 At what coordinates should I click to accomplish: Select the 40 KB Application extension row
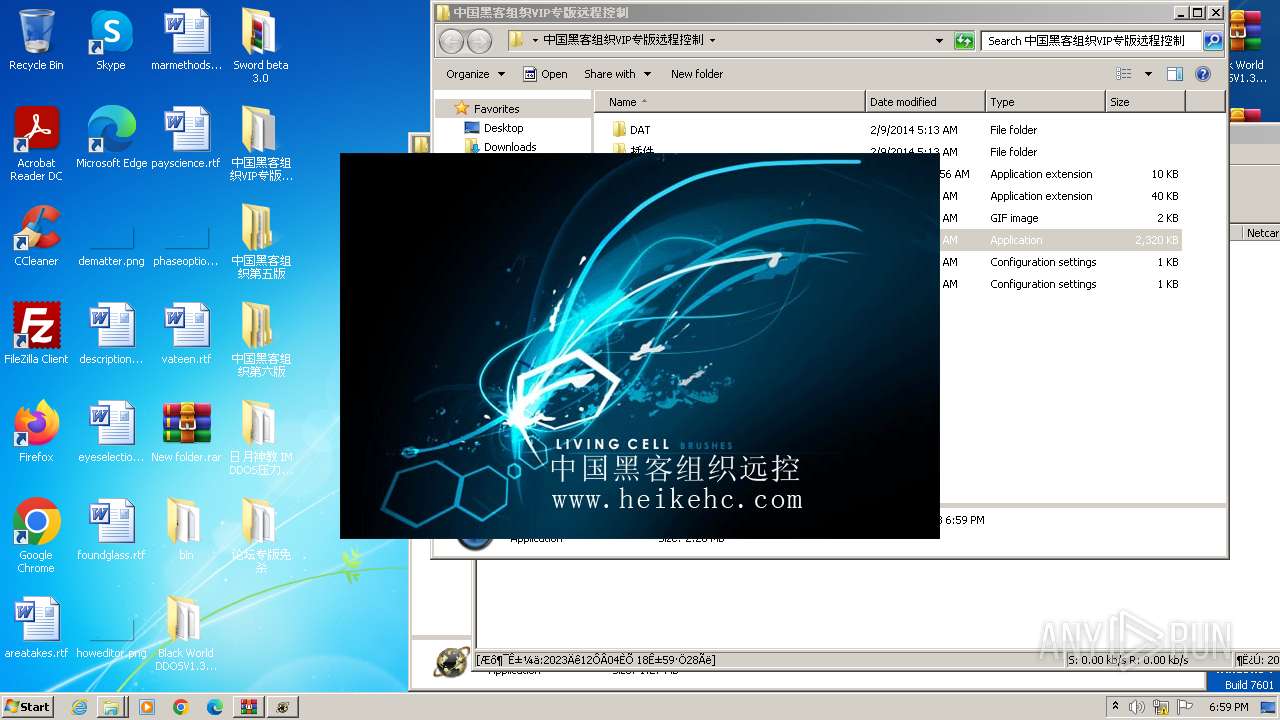(1061, 196)
